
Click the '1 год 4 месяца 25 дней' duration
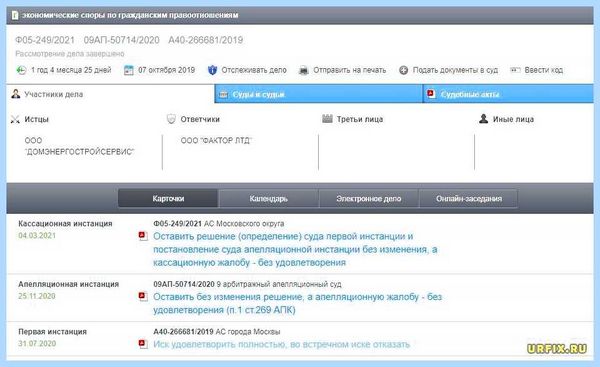pyautogui.click(x=71, y=70)
